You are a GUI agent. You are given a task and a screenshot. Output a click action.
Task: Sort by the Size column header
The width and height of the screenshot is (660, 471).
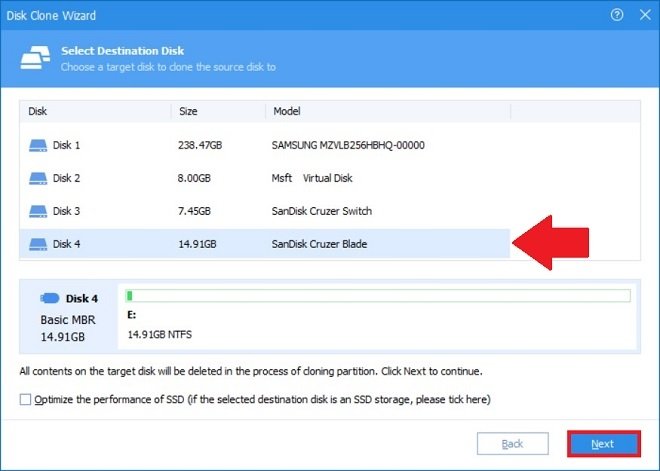pos(218,112)
